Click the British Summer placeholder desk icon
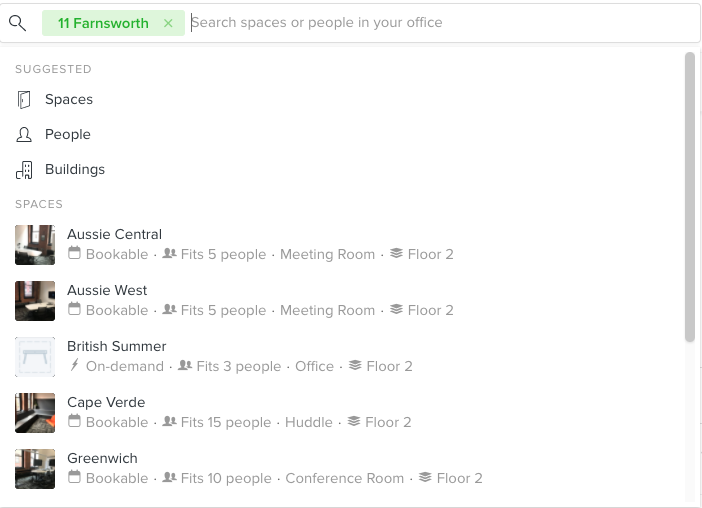This screenshot has width=702, height=508. coord(35,357)
